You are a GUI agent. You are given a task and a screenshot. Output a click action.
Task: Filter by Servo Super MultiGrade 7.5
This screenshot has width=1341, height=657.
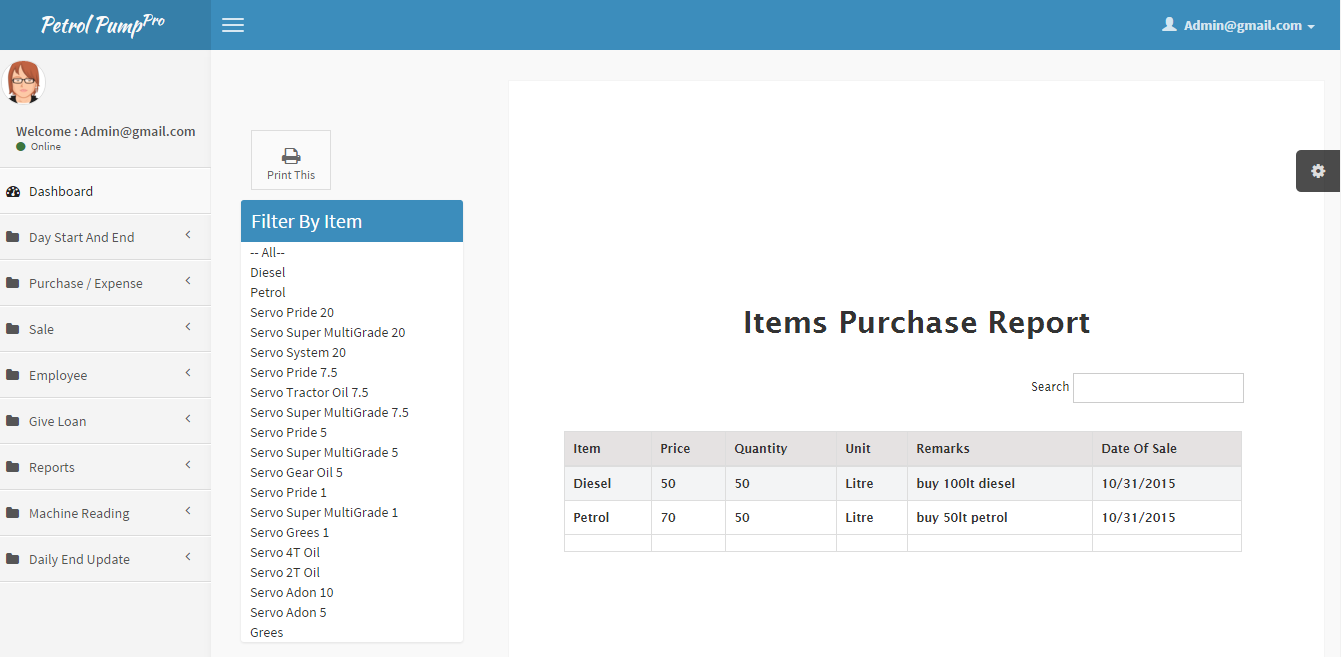coord(329,412)
